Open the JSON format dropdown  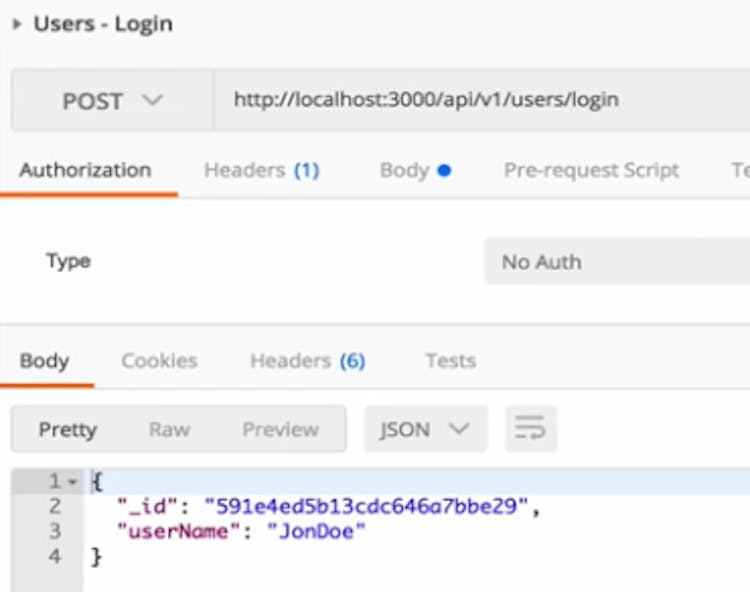tap(425, 429)
